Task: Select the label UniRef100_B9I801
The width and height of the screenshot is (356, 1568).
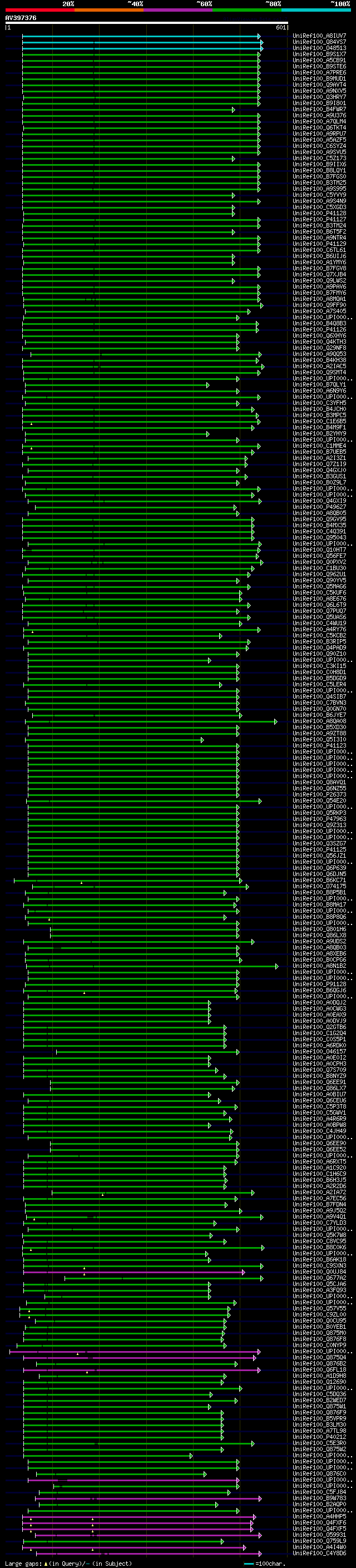Action: pos(319,103)
